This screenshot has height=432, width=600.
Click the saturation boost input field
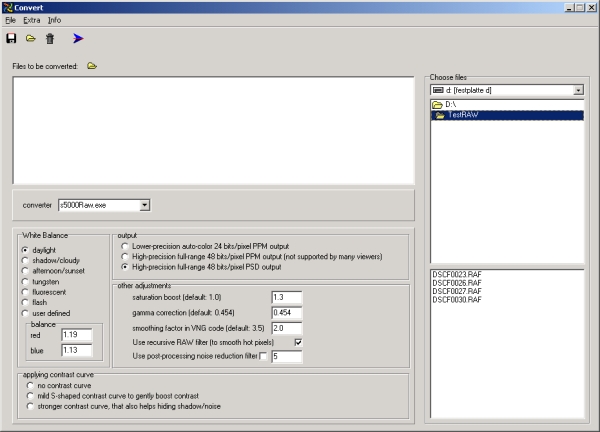286,298
